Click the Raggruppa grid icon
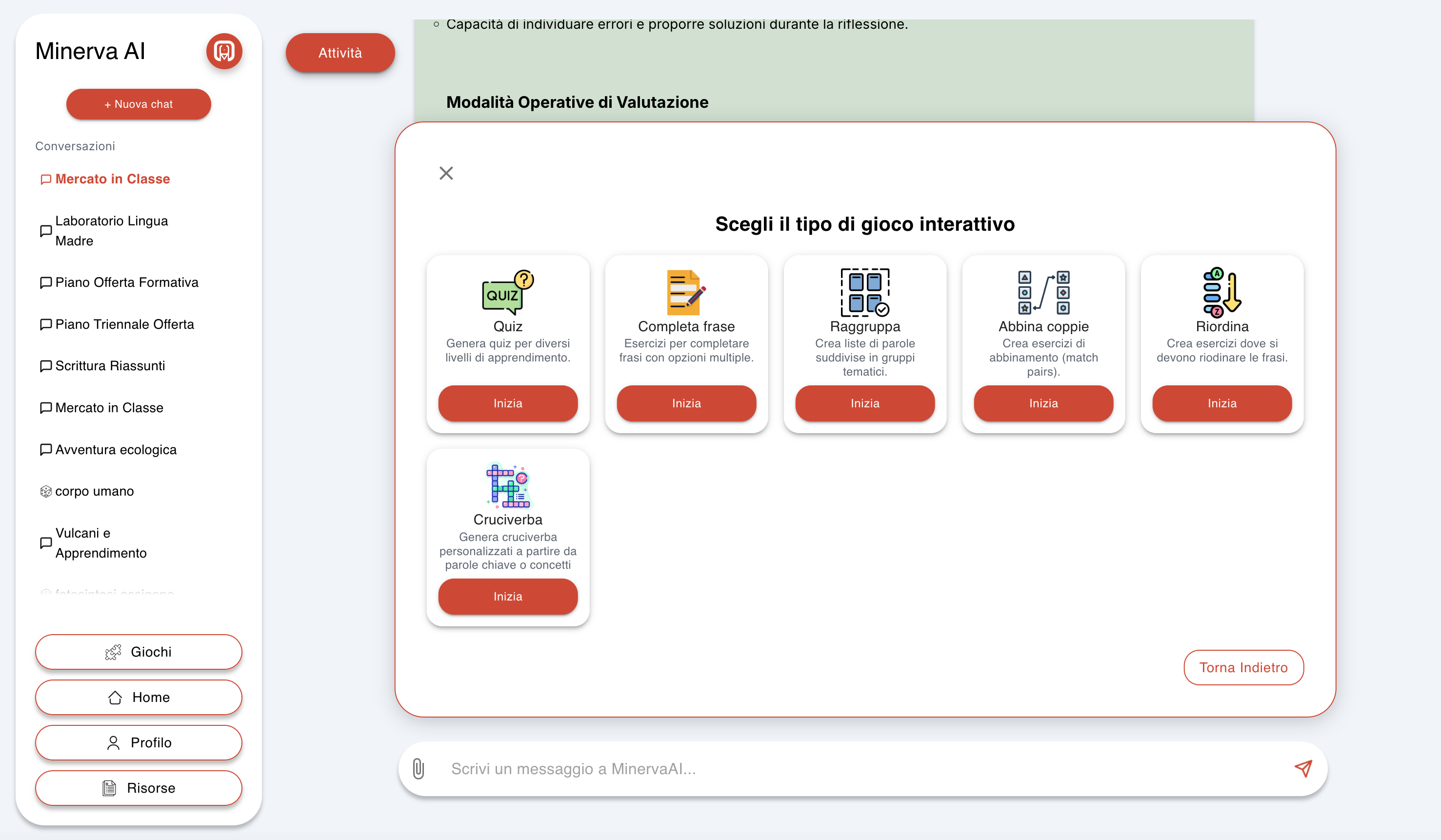This screenshot has height=840, width=1441. 864,292
